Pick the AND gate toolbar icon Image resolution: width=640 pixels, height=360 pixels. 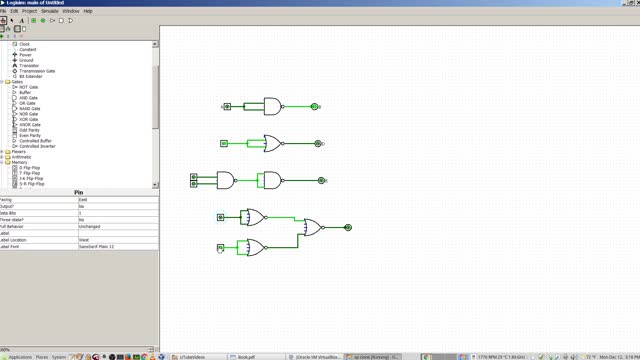pyautogui.click(x=61, y=20)
